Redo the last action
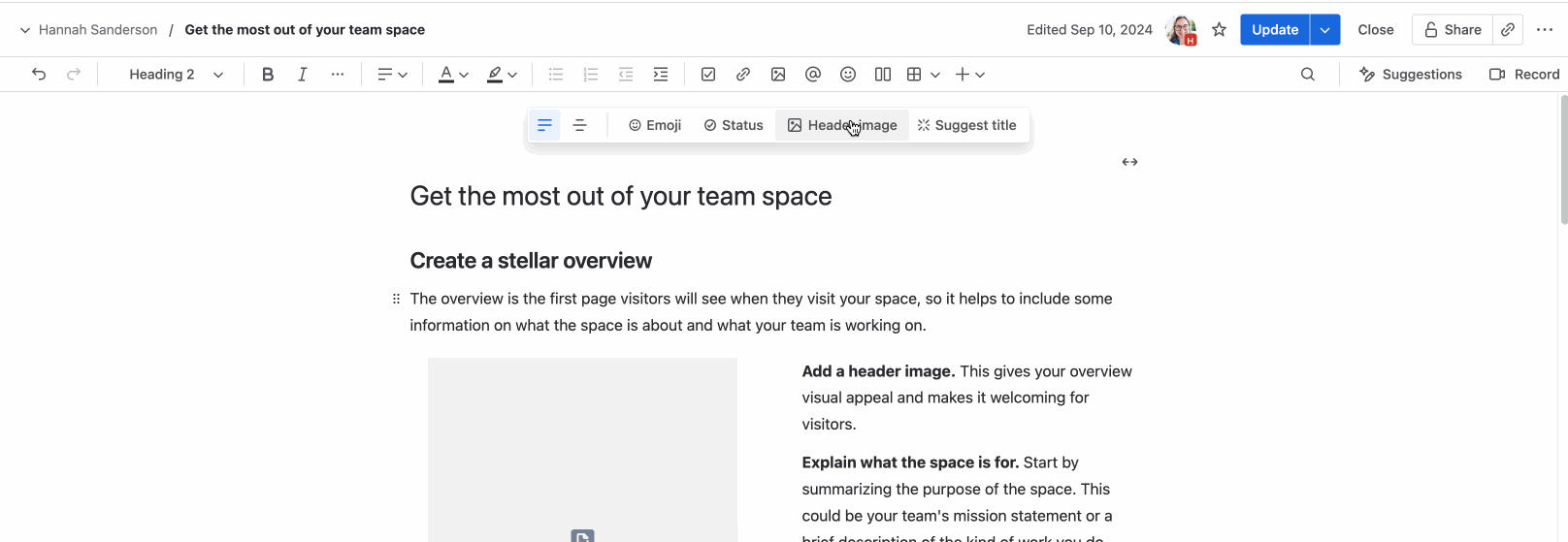Image resolution: width=1568 pixels, height=542 pixels. [x=74, y=75]
